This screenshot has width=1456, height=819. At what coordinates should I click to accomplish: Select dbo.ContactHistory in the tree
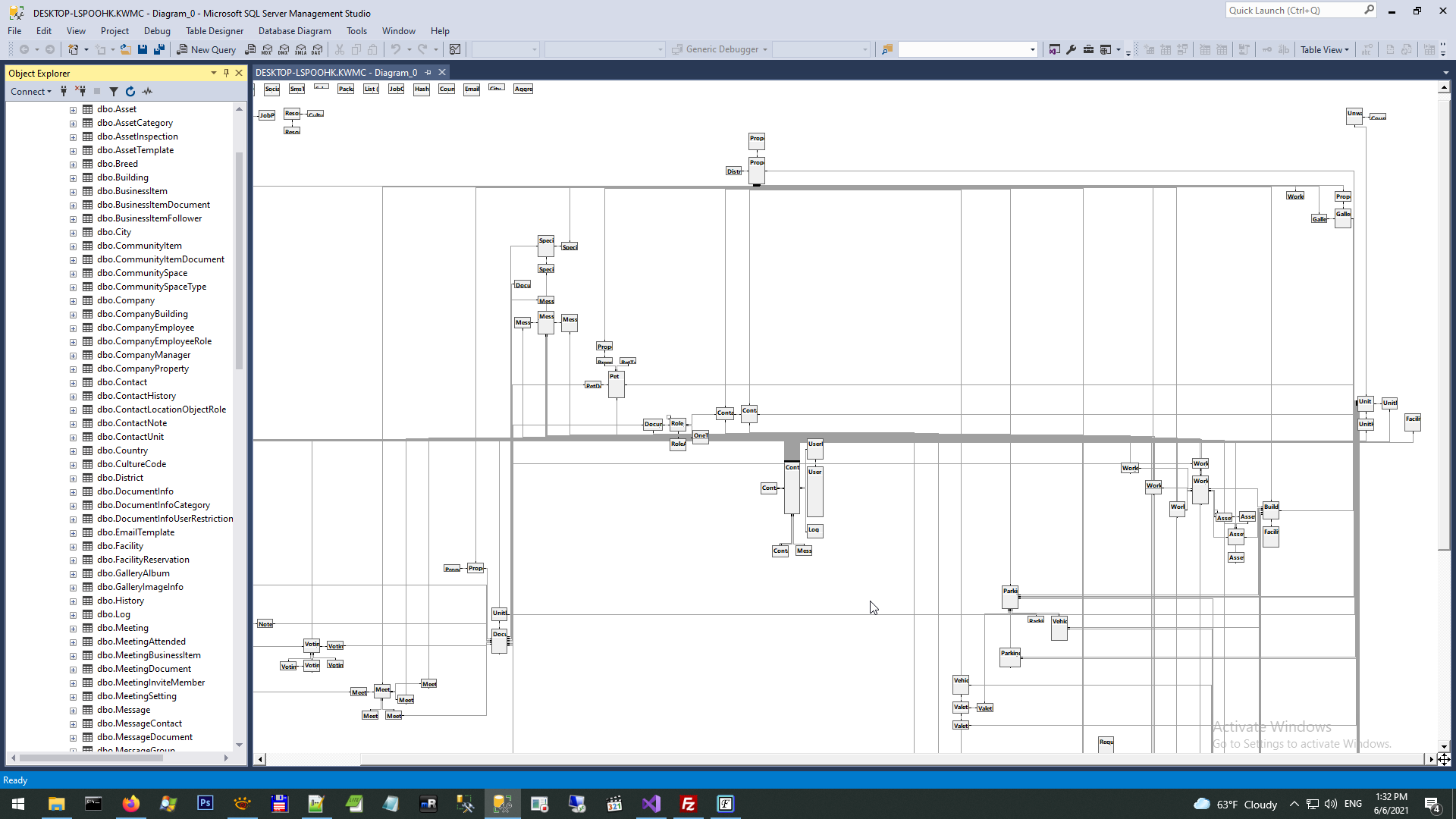point(136,396)
